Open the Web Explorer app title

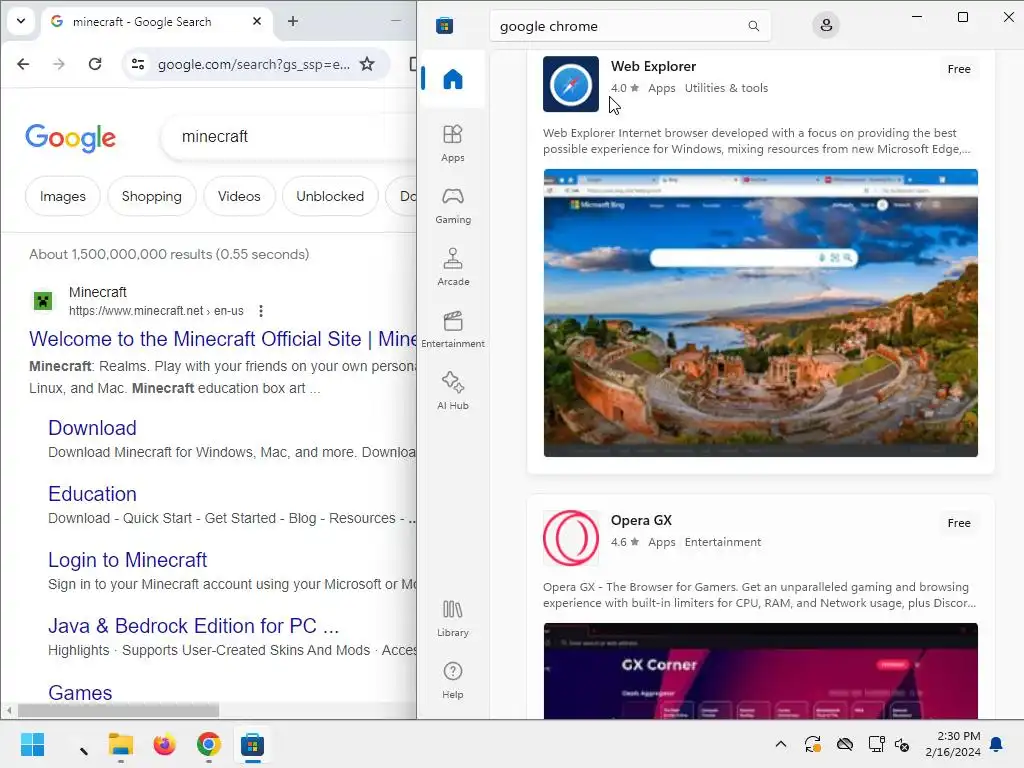(x=653, y=67)
